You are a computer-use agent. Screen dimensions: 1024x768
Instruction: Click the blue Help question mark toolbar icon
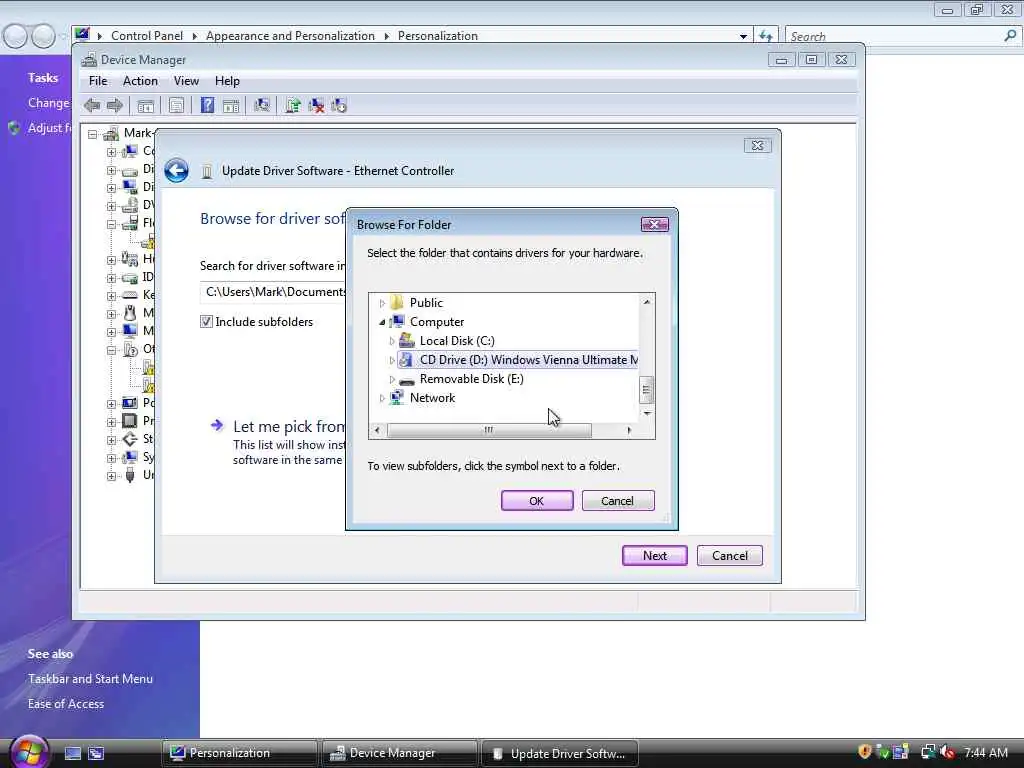[x=207, y=105]
